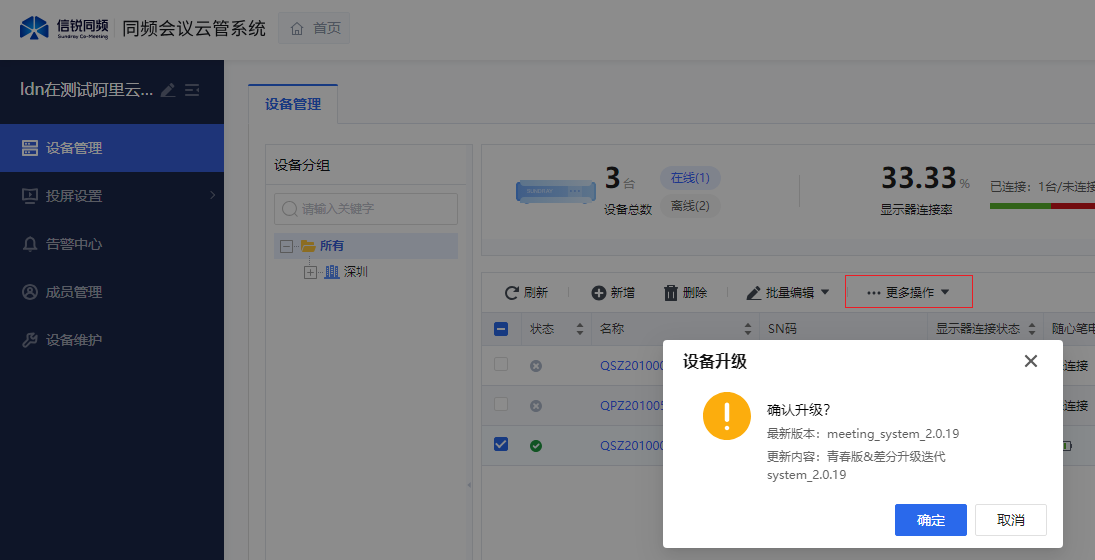Check the first device row checkbox

tap(501, 365)
